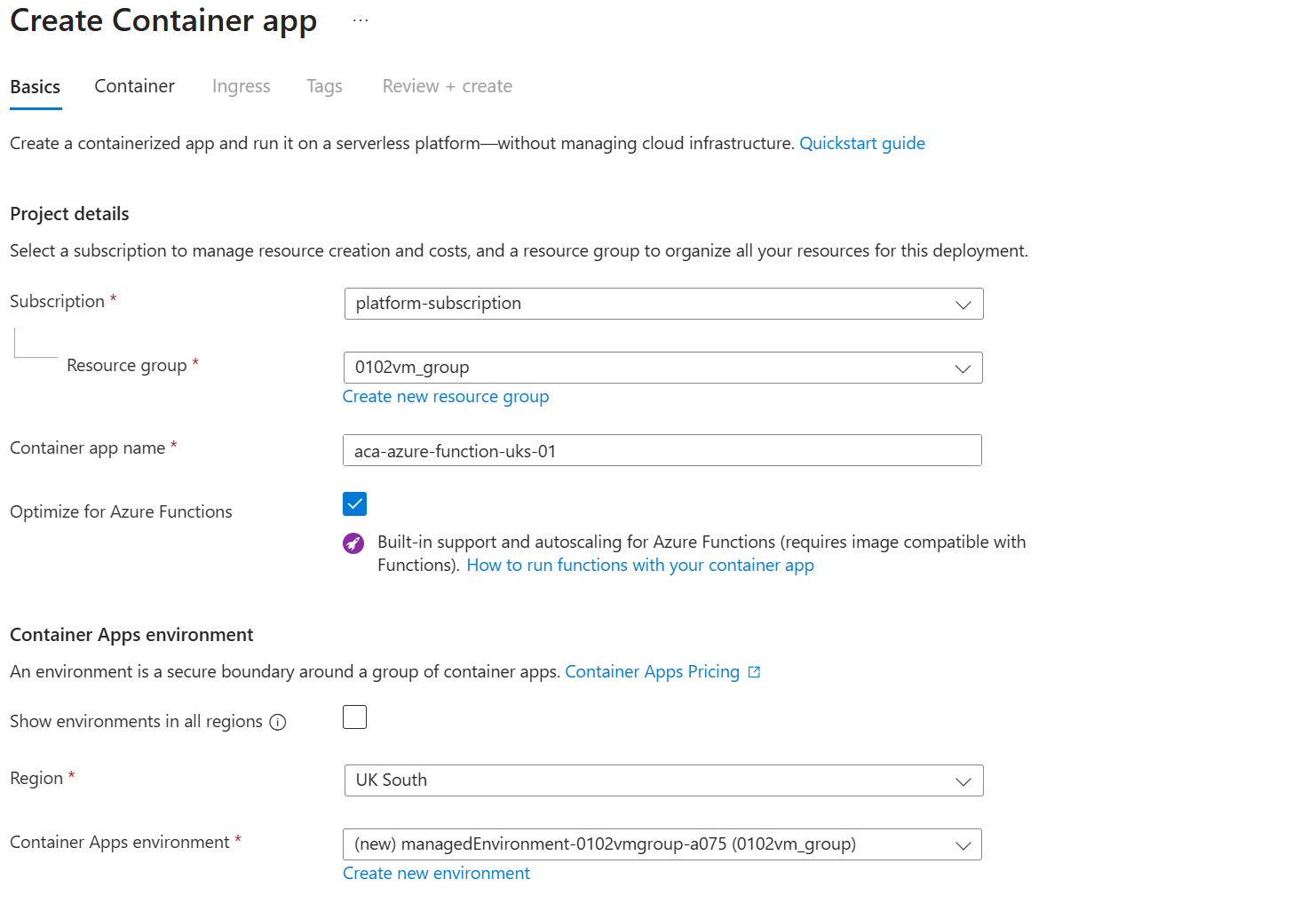Image resolution: width=1316 pixels, height=903 pixels.
Task: Open the Quickstart guide link
Action: (862, 143)
